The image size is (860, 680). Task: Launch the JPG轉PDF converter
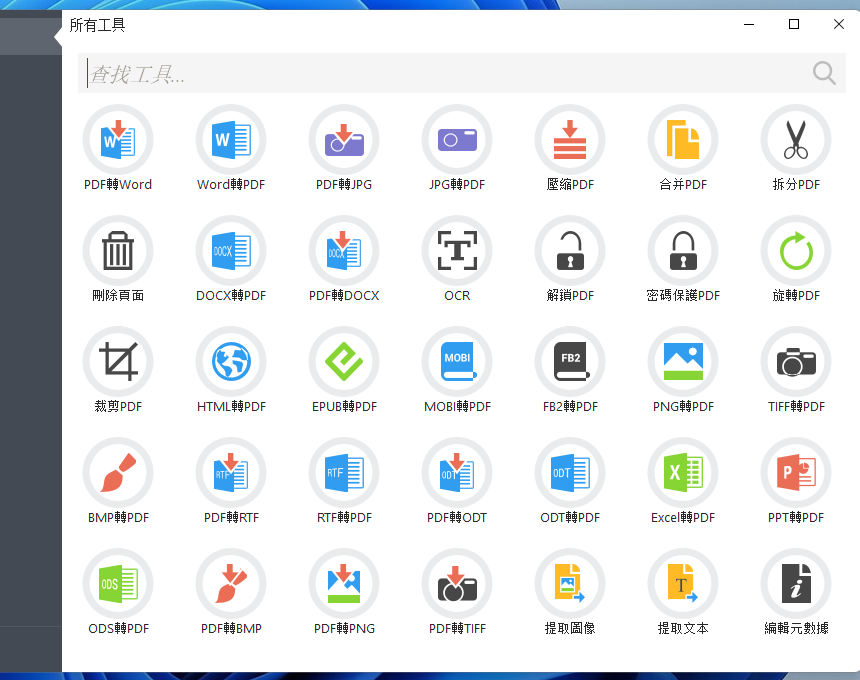click(457, 140)
